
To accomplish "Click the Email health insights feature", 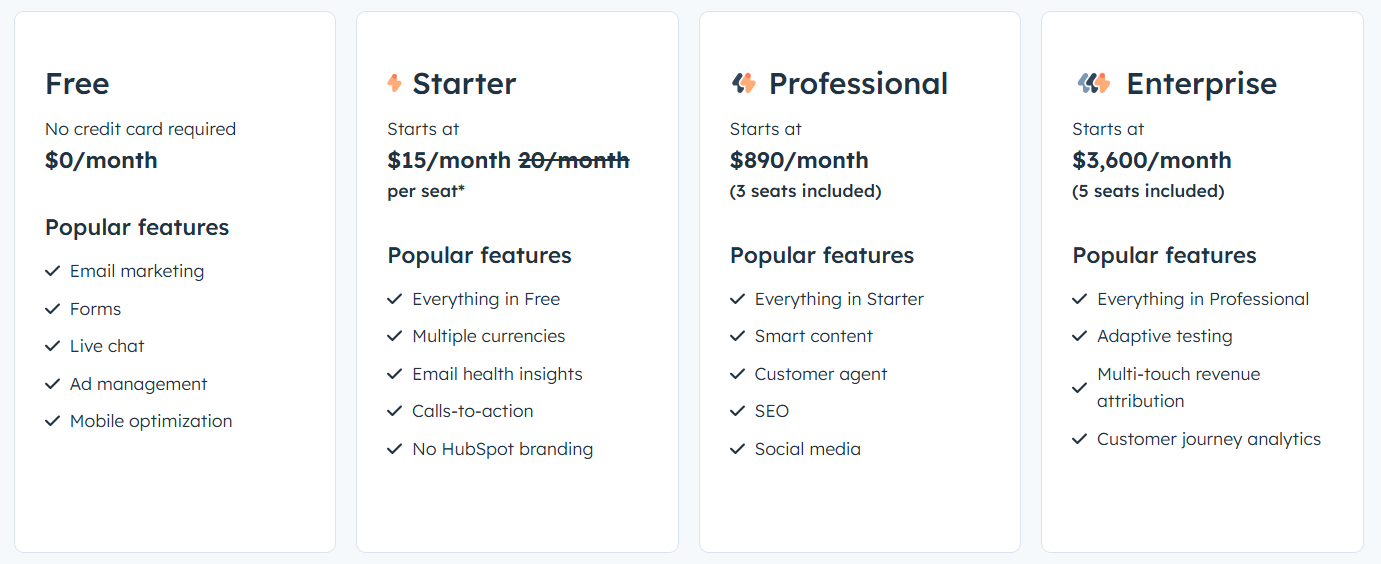I will (497, 374).
